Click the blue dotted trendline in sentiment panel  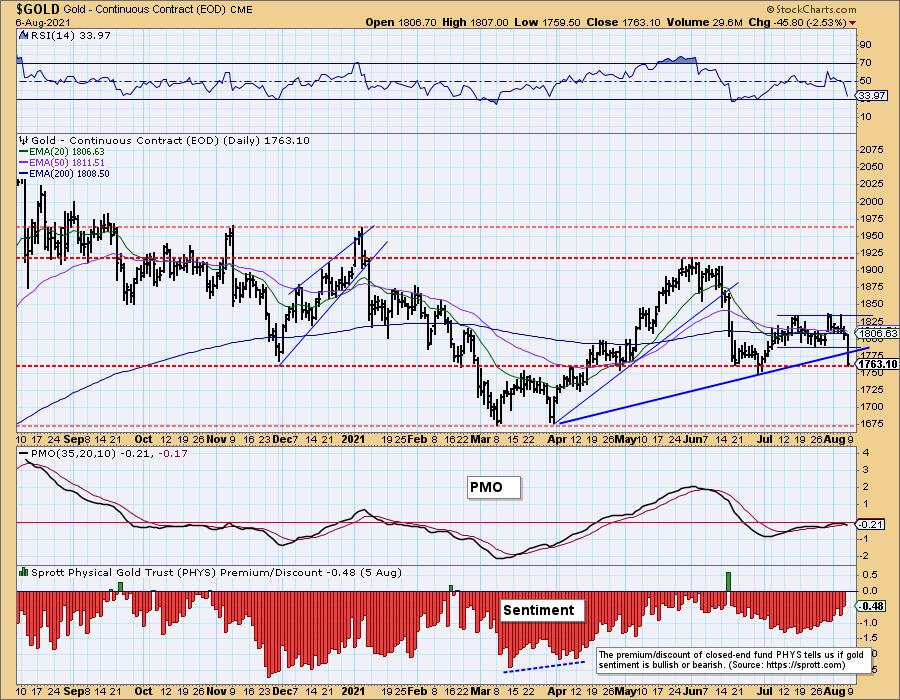coord(544,666)
